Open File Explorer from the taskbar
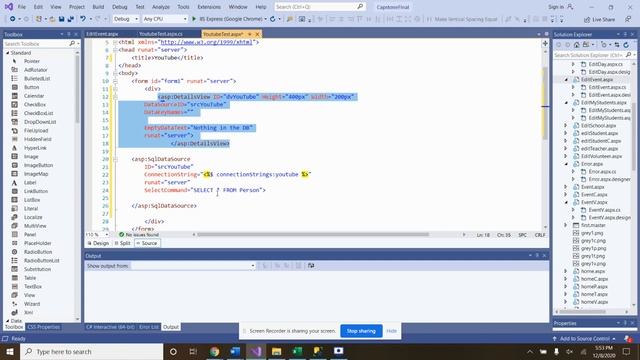This screenshot has height=360, width=640. click(x=276, y=351)
